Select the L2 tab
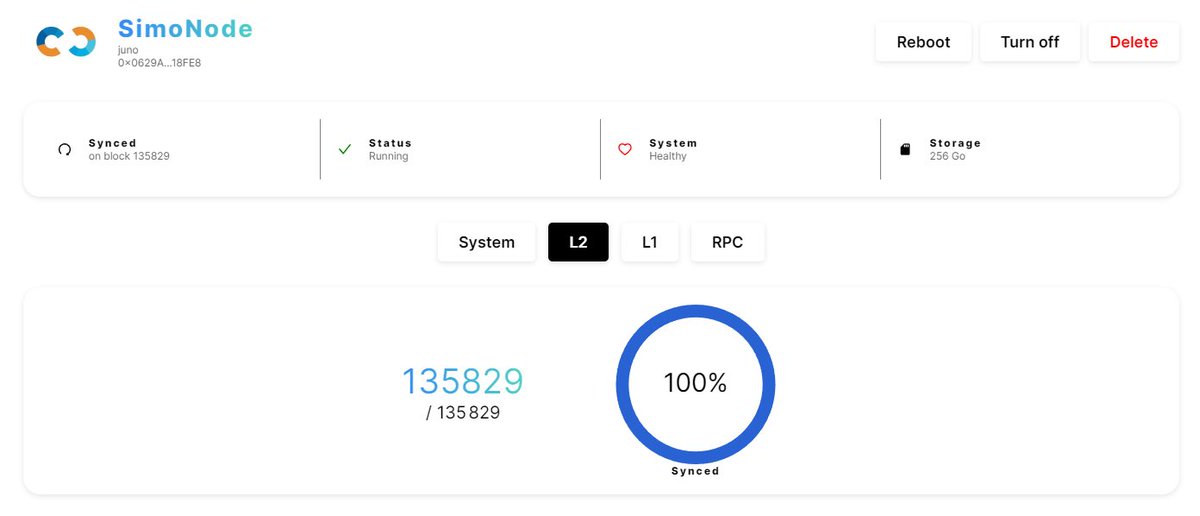The image size is (1200, 516). 578,242
